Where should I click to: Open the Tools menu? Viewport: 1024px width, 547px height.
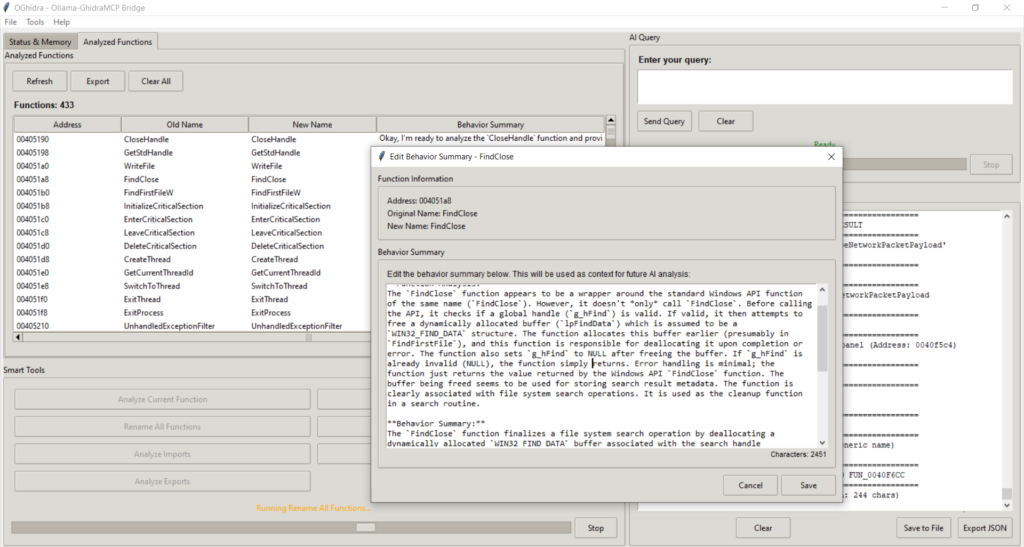[x=35, y=21]
